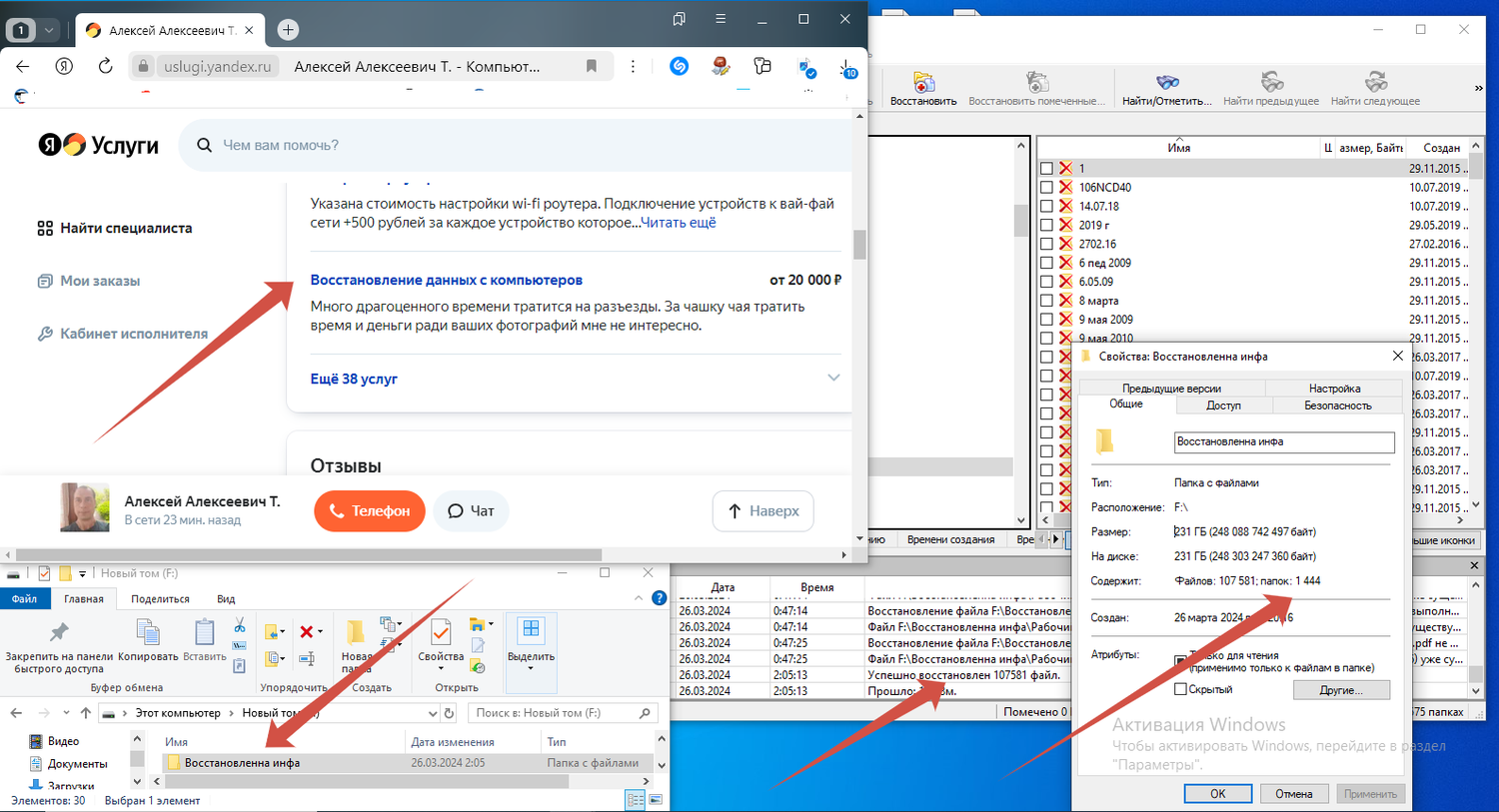Toggle the Скрытый attribute checkbox
1499x812 pixels.
tap(1180, 689)
